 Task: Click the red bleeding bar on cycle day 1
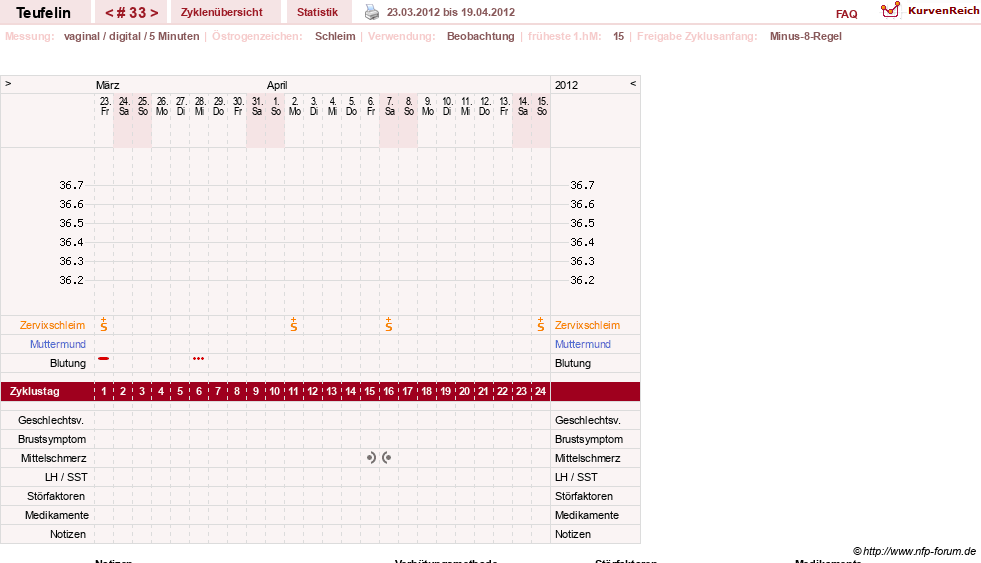[x=104, y=358]
